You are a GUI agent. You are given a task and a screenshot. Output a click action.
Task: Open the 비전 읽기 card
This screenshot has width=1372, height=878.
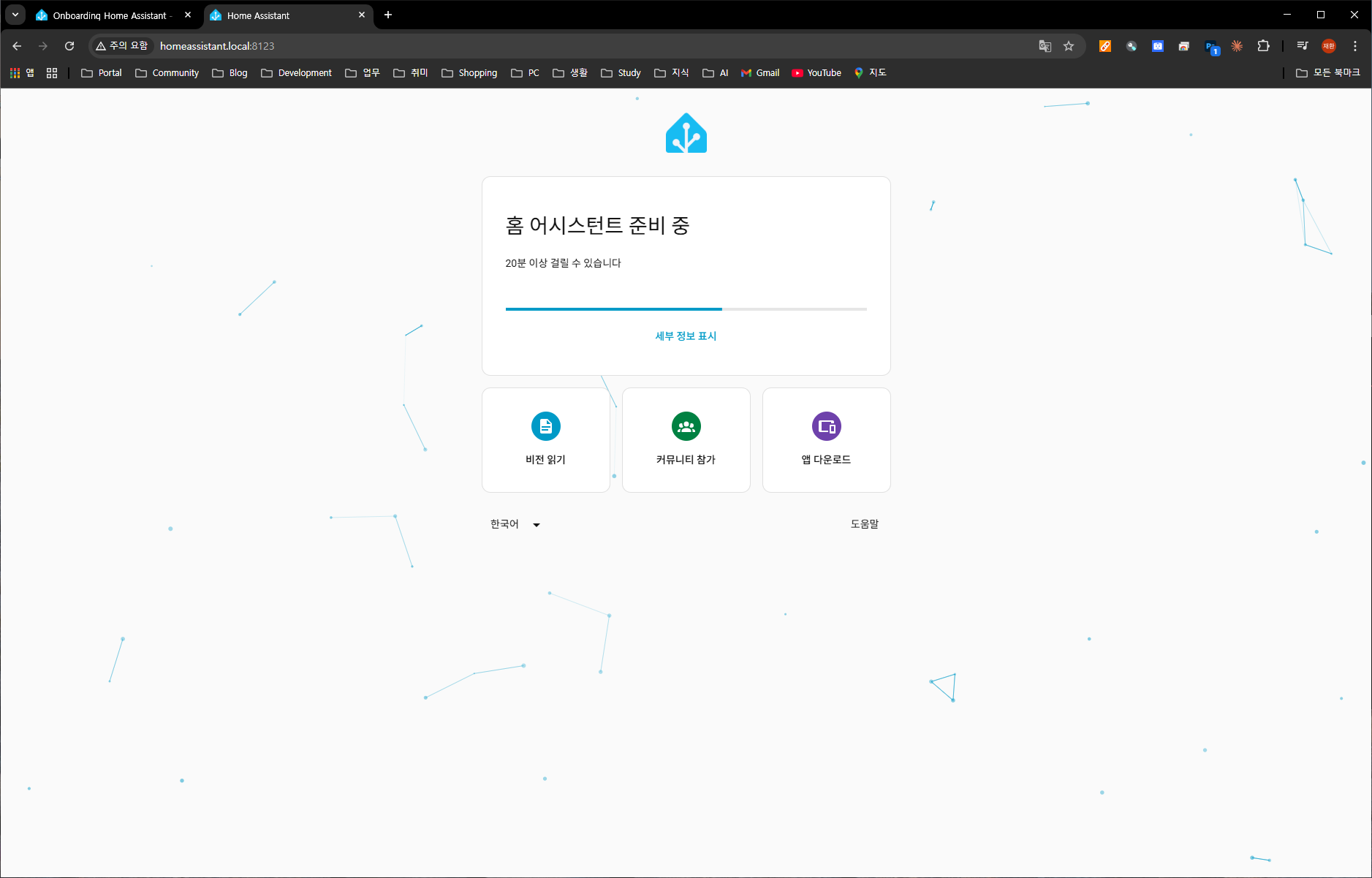tap(546, 440)
